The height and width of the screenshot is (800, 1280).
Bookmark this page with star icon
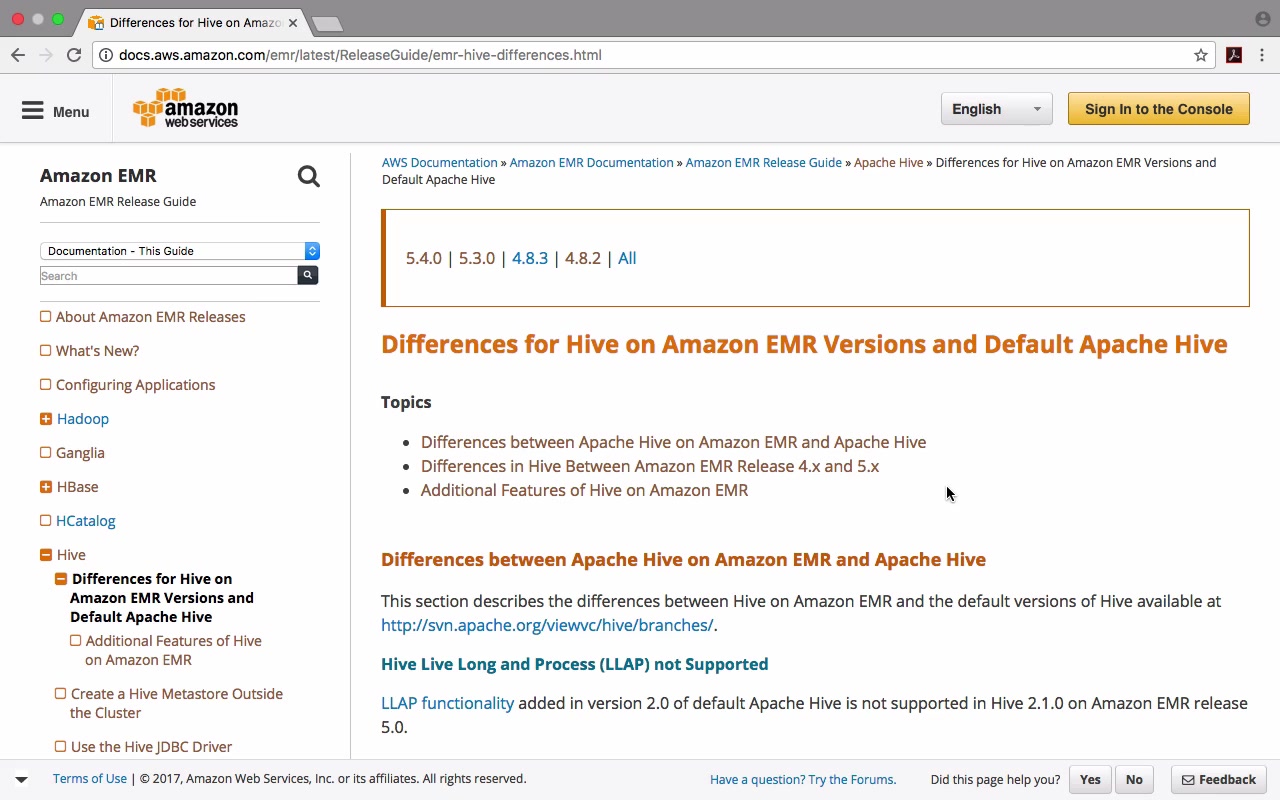[1201, 55]
